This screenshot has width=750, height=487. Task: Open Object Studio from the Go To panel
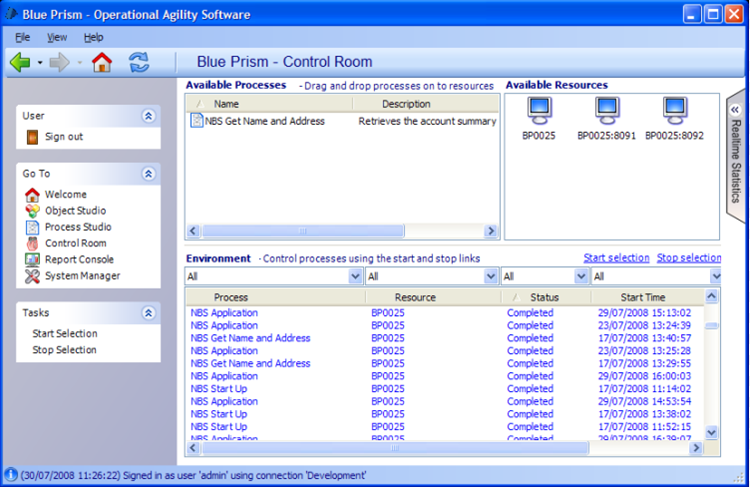pos(74,211)
